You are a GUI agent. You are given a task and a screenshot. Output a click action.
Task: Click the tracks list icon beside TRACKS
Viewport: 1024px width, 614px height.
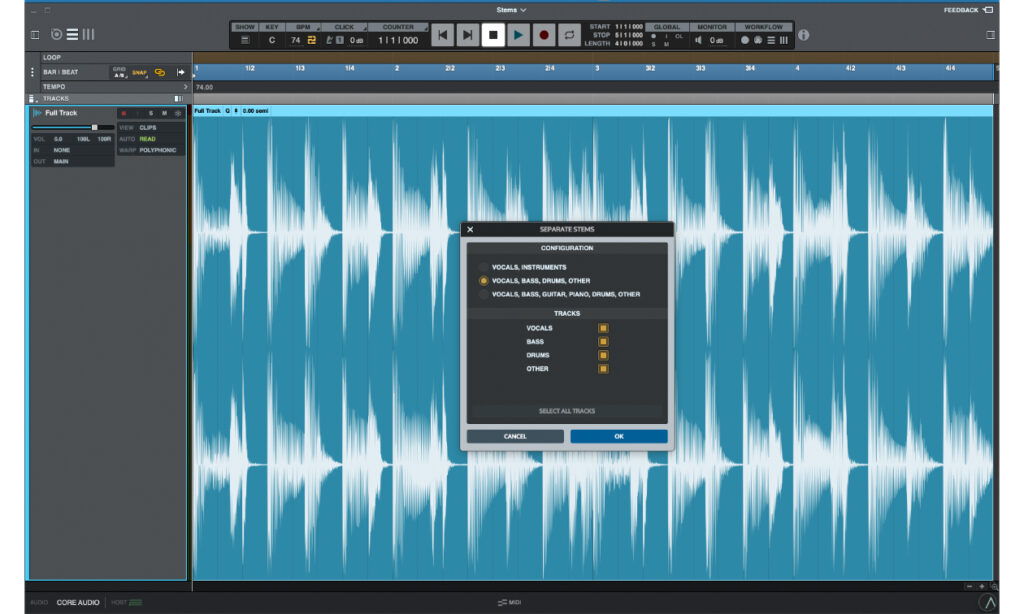pyautogui.click(x=31, y=99)
